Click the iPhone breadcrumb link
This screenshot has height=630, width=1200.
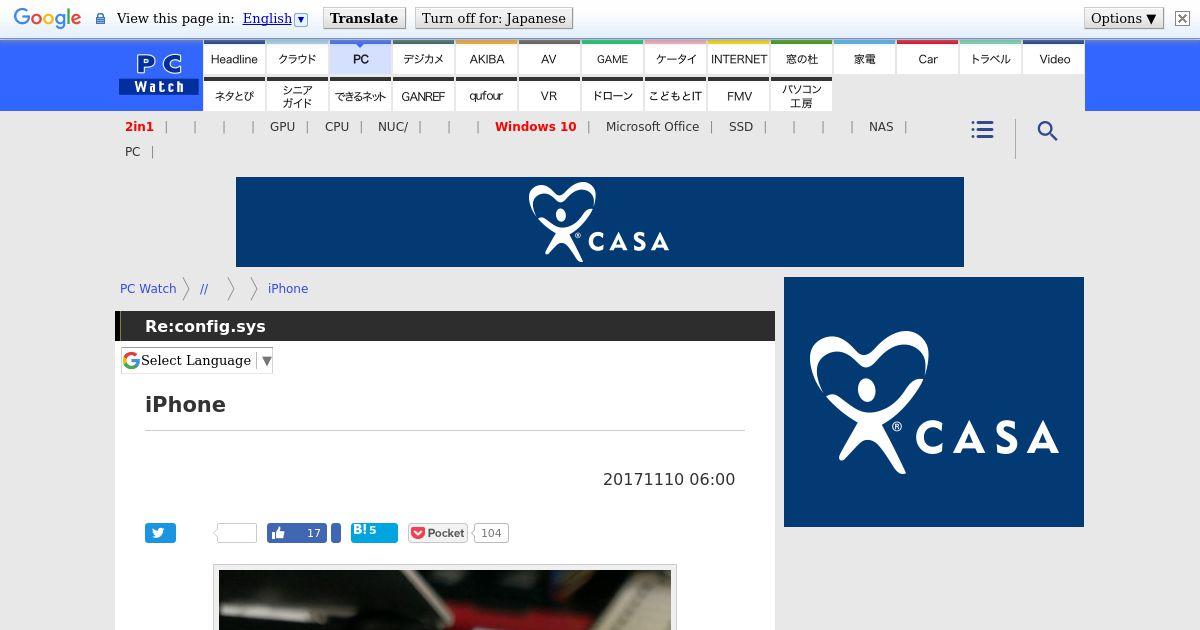tap(288, 288)
